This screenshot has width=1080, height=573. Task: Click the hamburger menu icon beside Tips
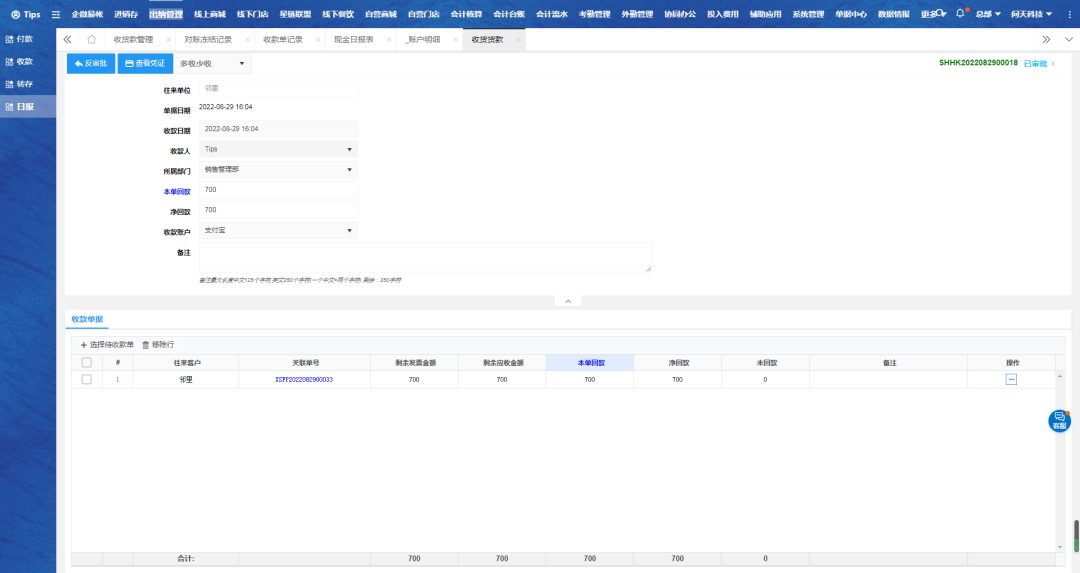56,15
